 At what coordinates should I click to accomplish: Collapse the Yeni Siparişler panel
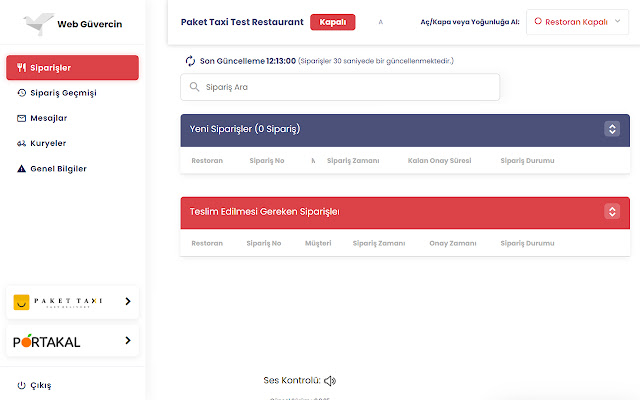pyautogui.click(x=612, y=129)
